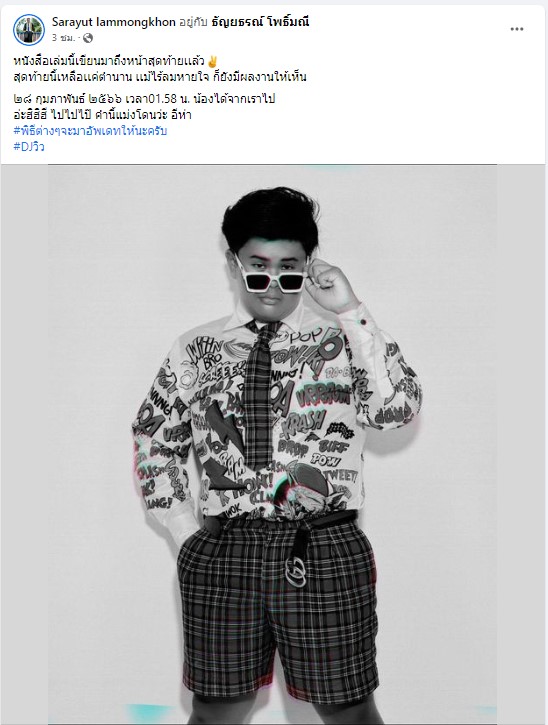The width and height of the screenshot is (548, 725).
Task: Click the second line ending ก็ยังมีผลงานให้เห็น
Action: 160,77
